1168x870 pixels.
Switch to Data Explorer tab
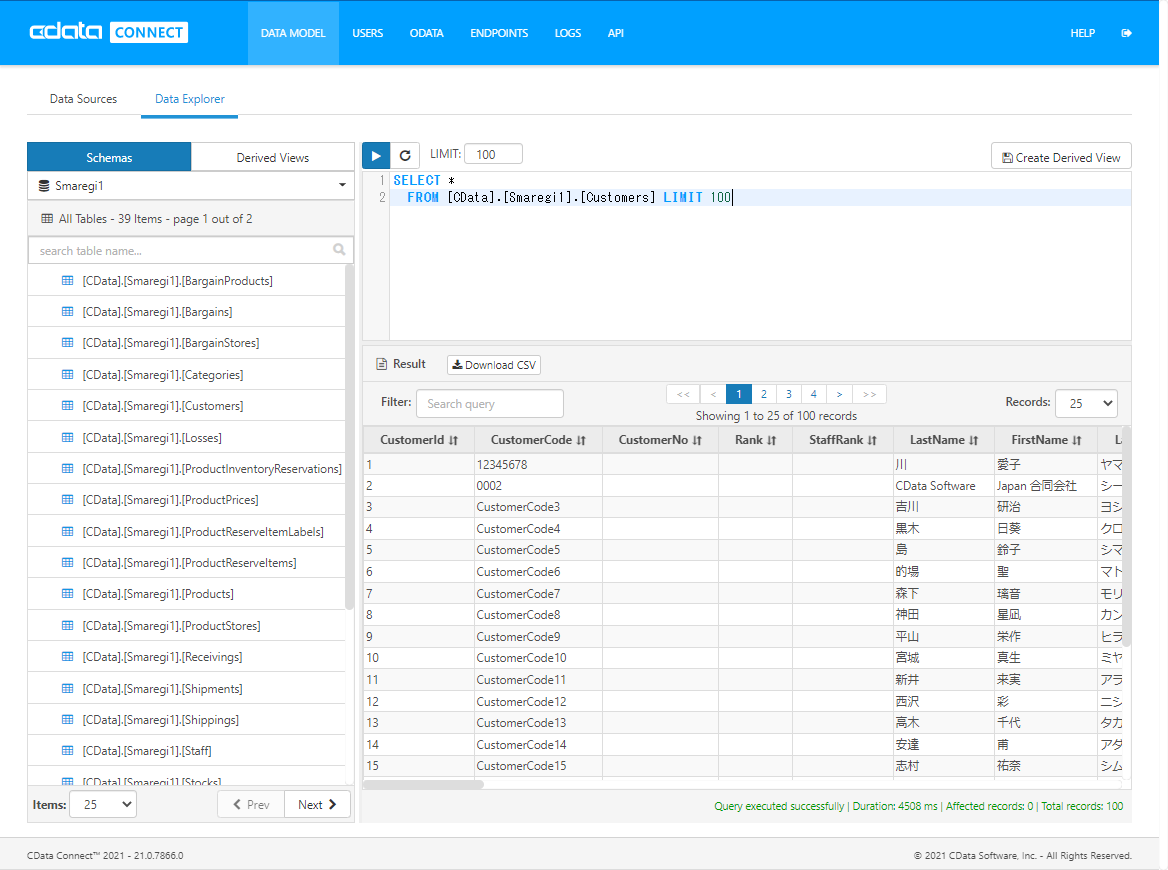pyautogui.click(x=189, y=98)
